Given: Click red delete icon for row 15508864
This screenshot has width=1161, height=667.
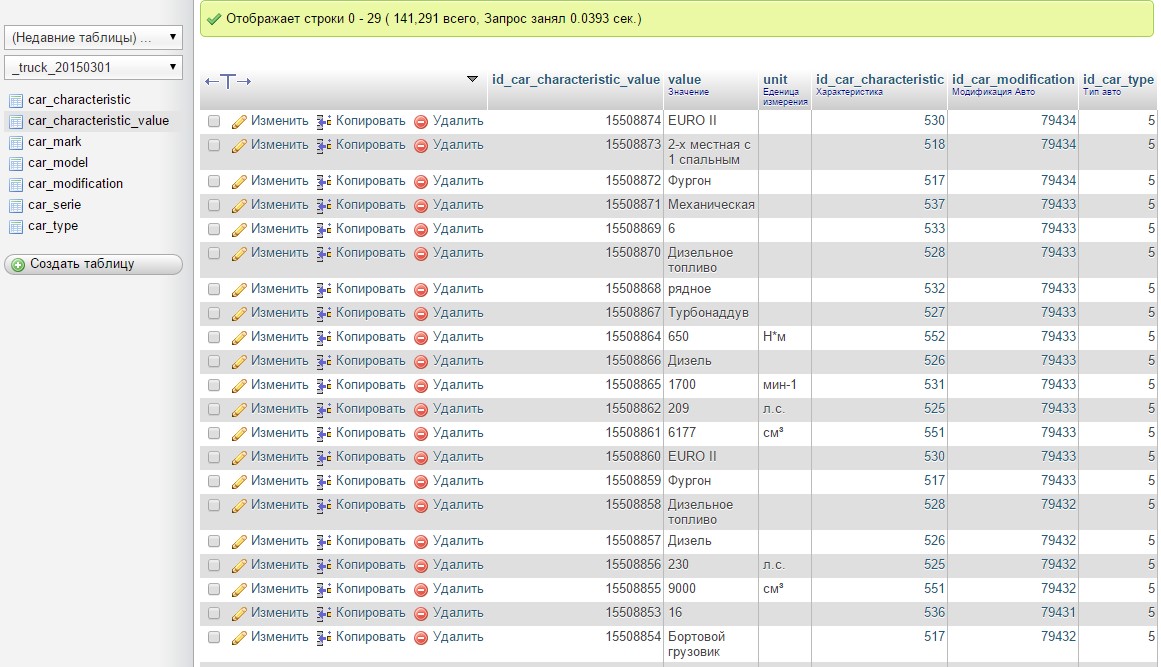Looking at the screenshot, I should click(421, 338).
